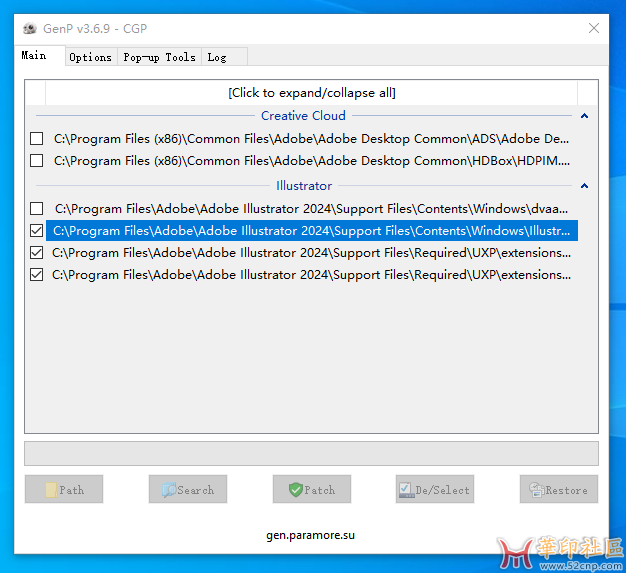The image size is (626, 573).
Task: Select the last UXP\extensions path row
Action: 312,275
